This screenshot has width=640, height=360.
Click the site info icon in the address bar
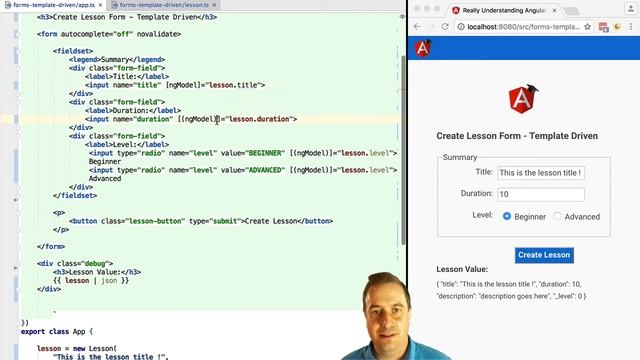click(461, 27)
